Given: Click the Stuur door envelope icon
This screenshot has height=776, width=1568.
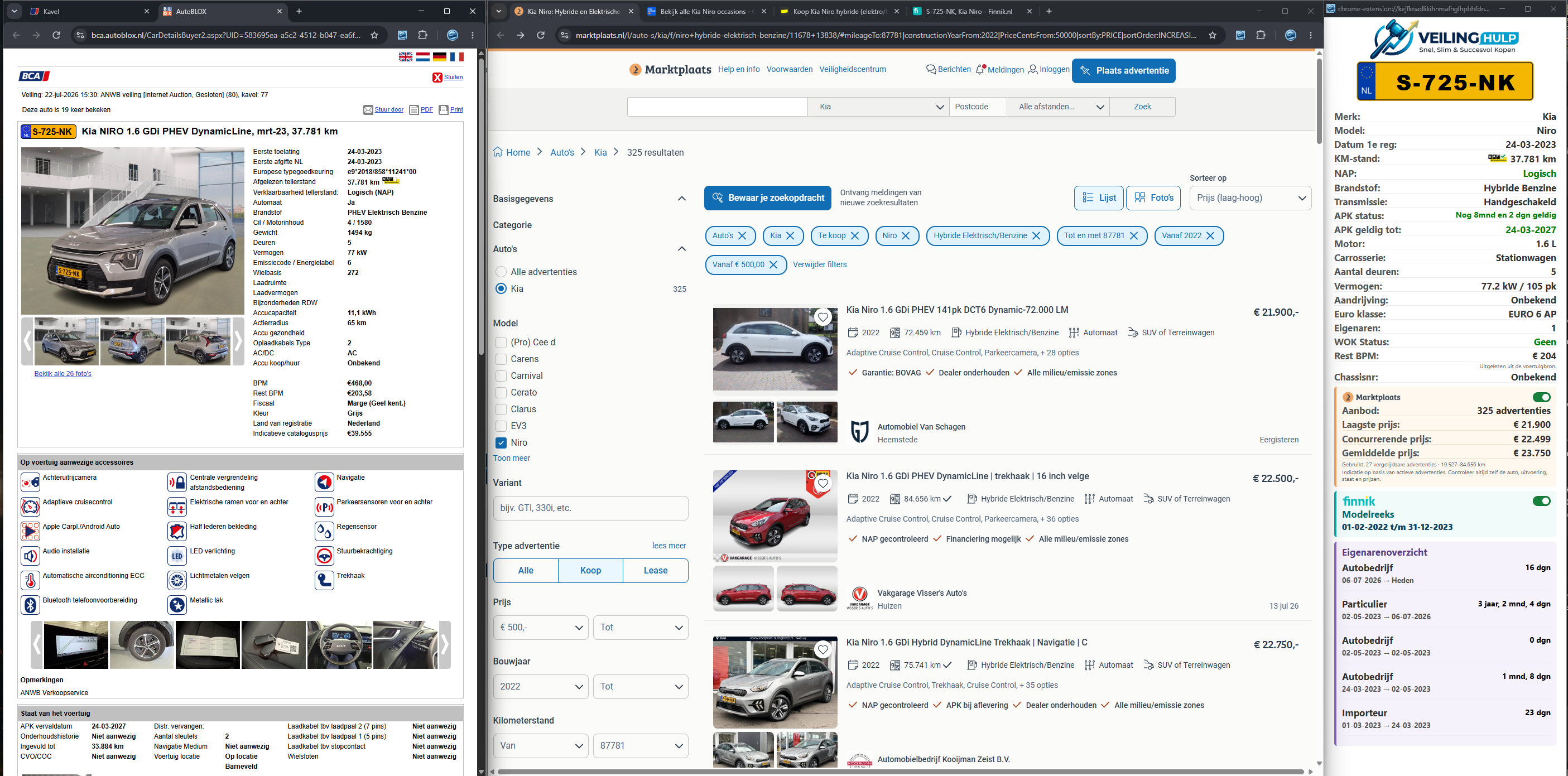Looking at the screenshot, I should point(368,110).
